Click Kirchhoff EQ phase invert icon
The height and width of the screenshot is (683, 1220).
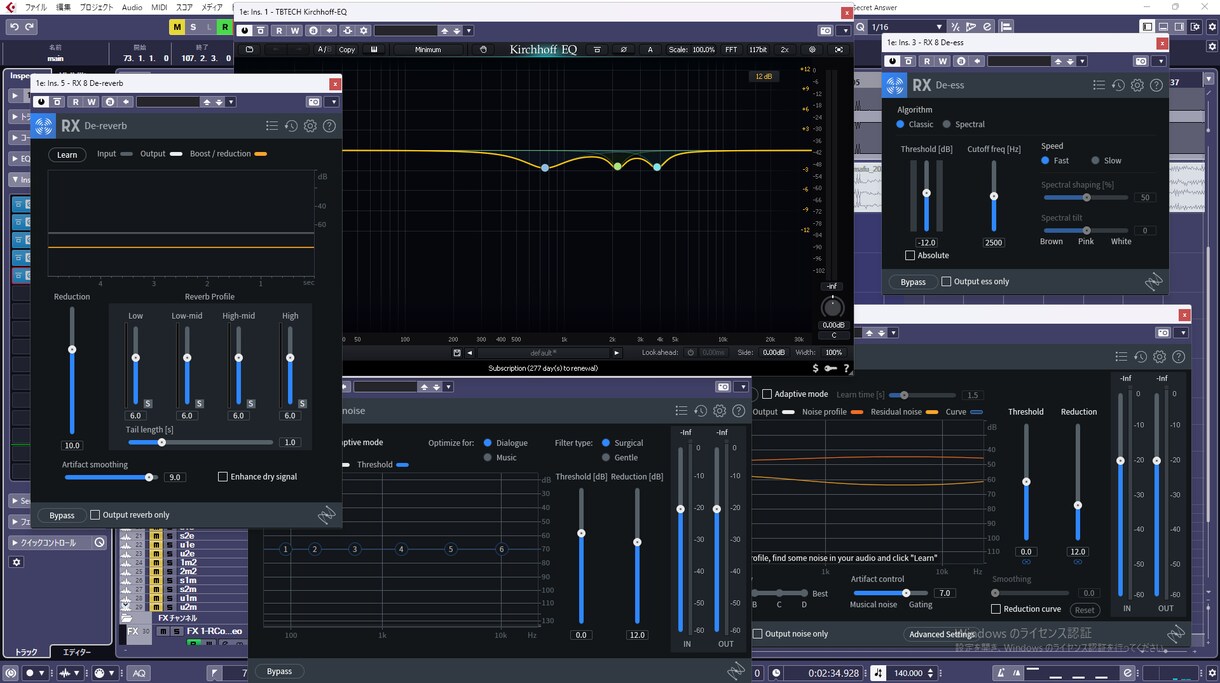point(624,49)
